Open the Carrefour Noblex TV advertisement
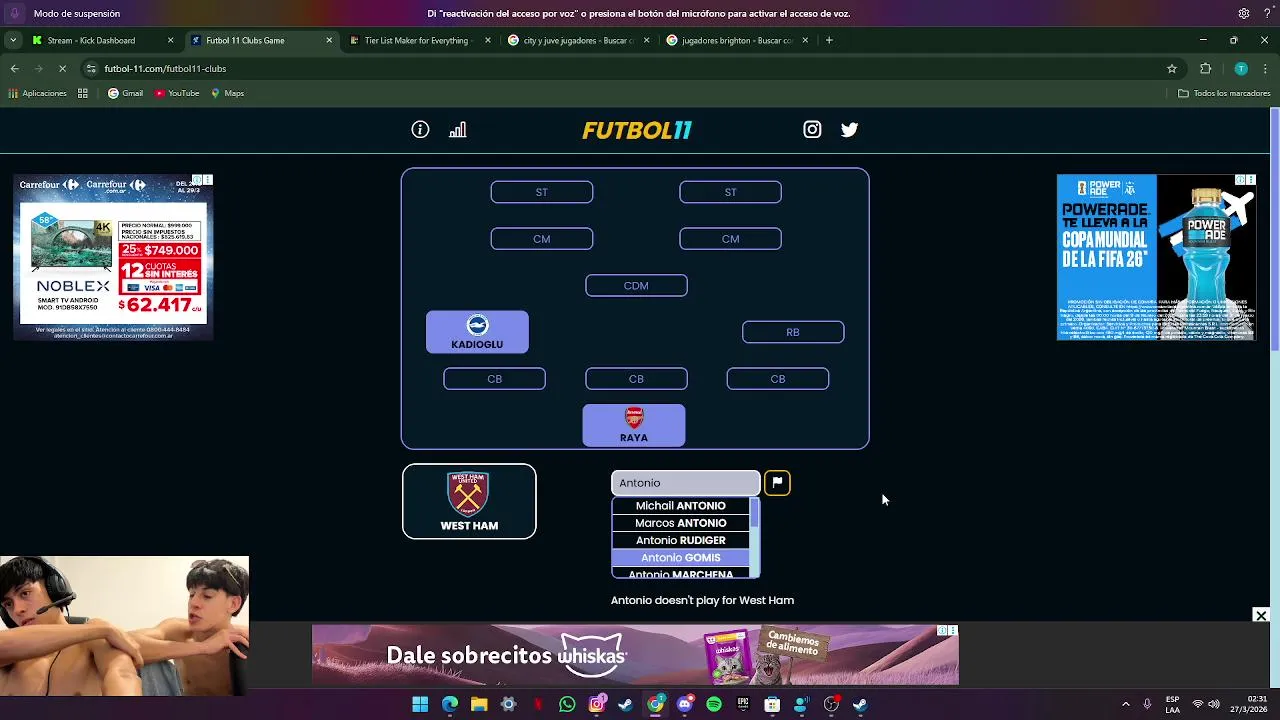Screen dimensions: 1280x720 pyautogui.click(x=113, y=258)
